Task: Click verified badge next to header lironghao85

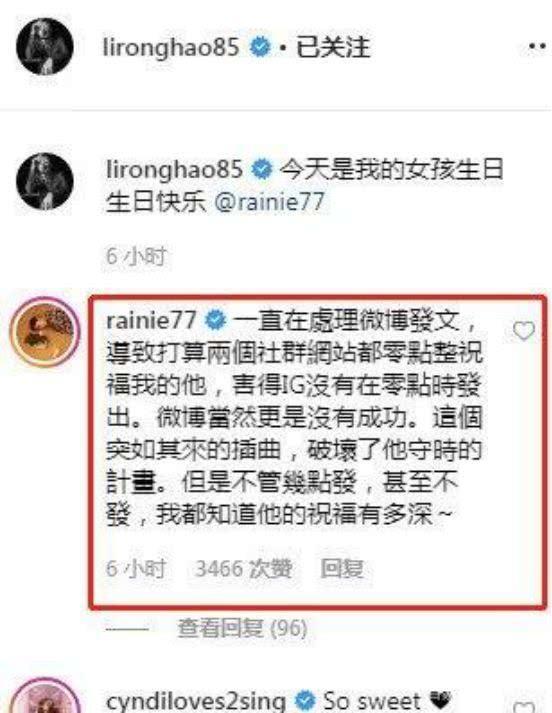Action: 261,47
